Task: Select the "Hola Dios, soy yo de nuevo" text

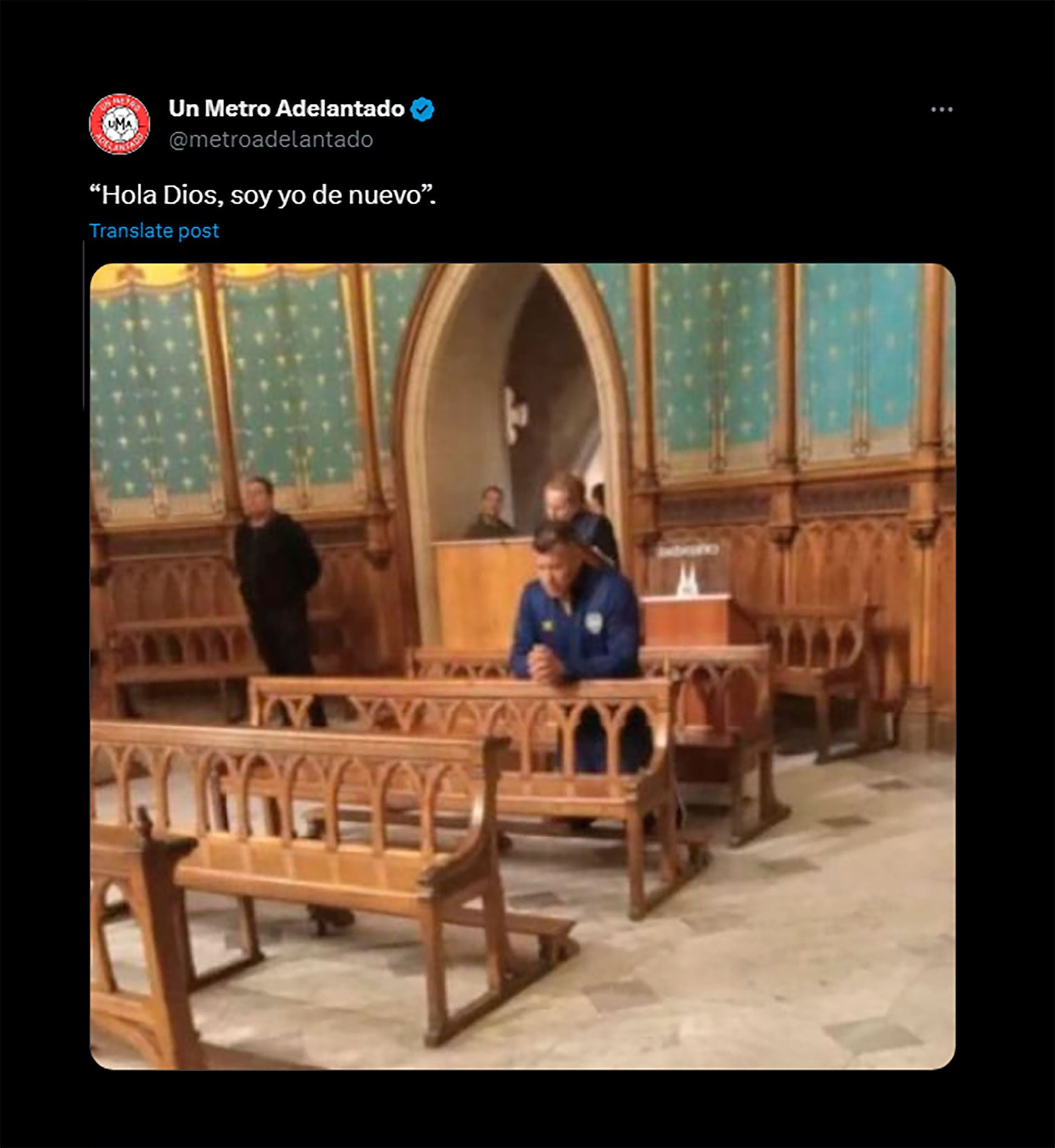Action: point(263,195)
